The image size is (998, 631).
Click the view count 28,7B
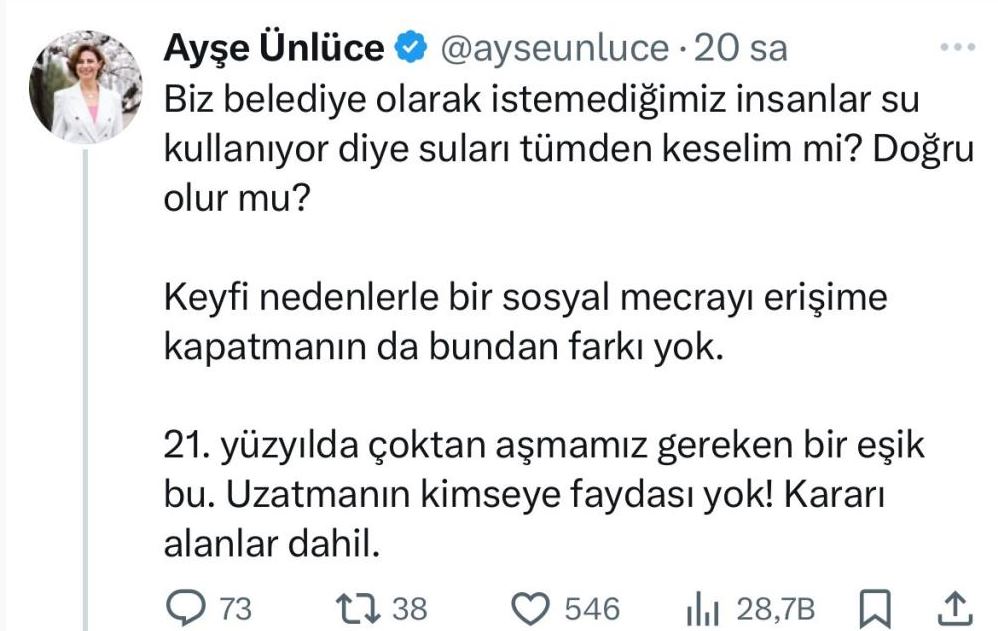point(774,608)
